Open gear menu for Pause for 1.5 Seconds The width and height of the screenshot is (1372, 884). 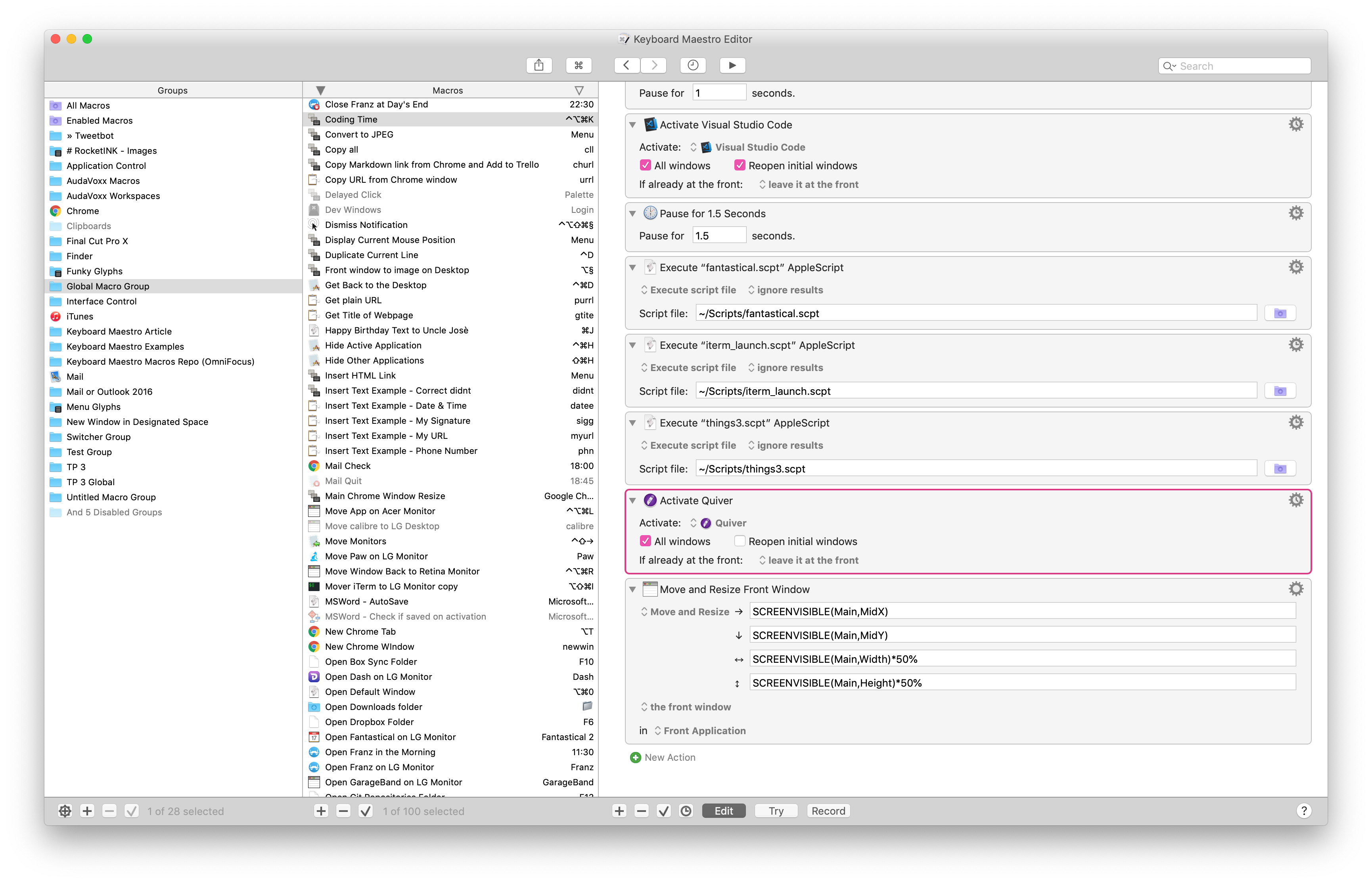click(1295, 213)
